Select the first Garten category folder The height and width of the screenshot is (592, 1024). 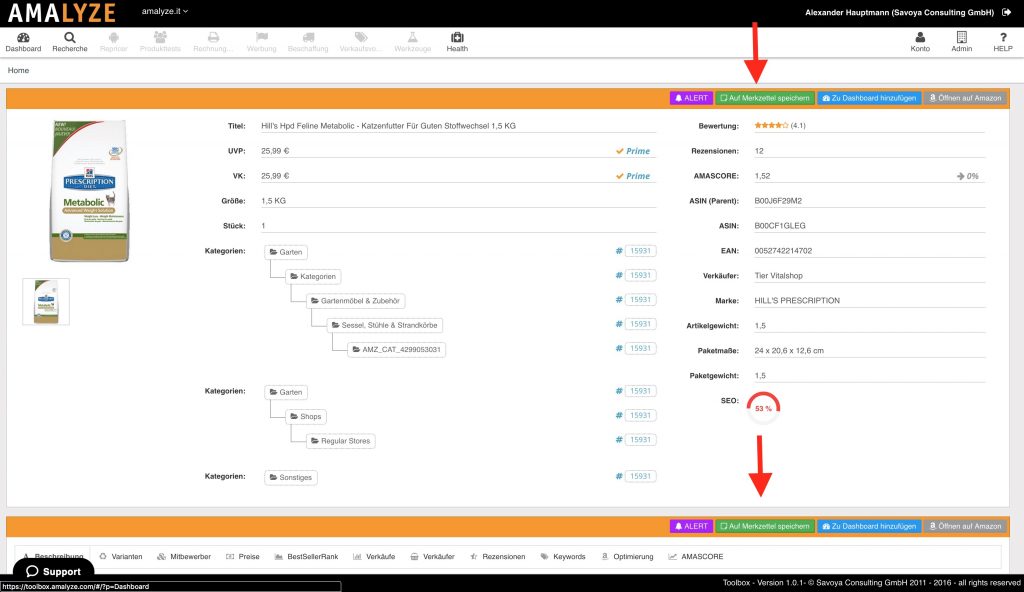[x=286, y=252]
